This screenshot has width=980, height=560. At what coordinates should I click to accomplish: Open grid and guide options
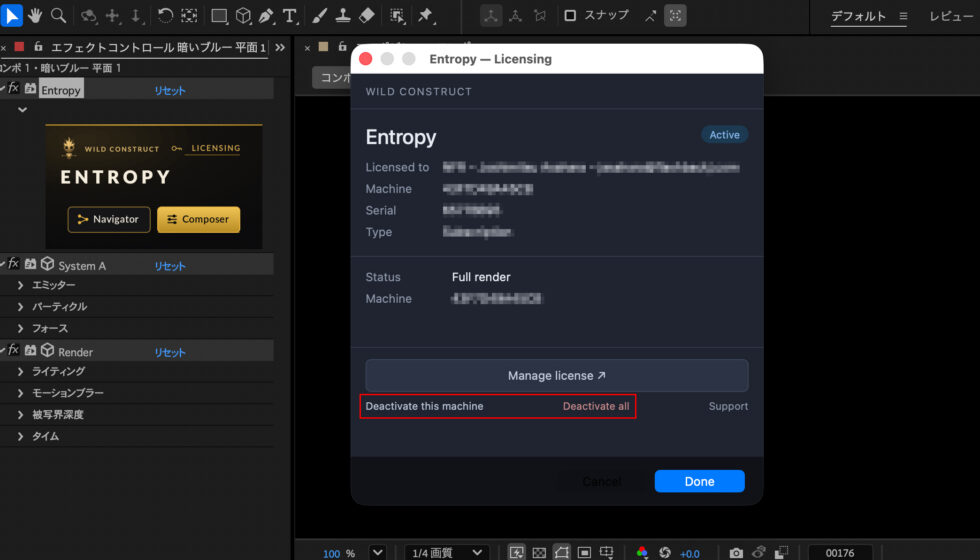[x=607, y=552]
